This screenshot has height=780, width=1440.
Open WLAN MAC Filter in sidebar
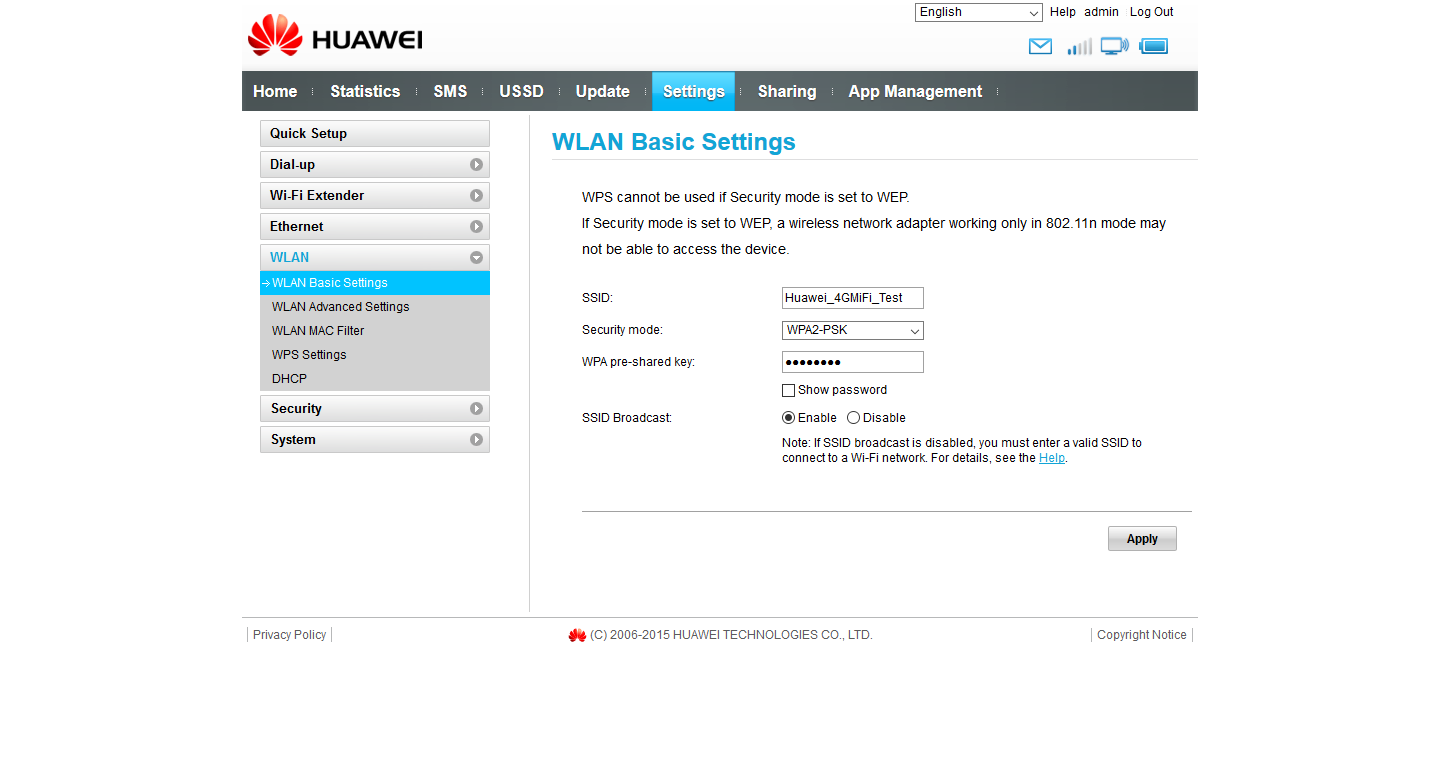pyautogui.click(x=318, y=331)
